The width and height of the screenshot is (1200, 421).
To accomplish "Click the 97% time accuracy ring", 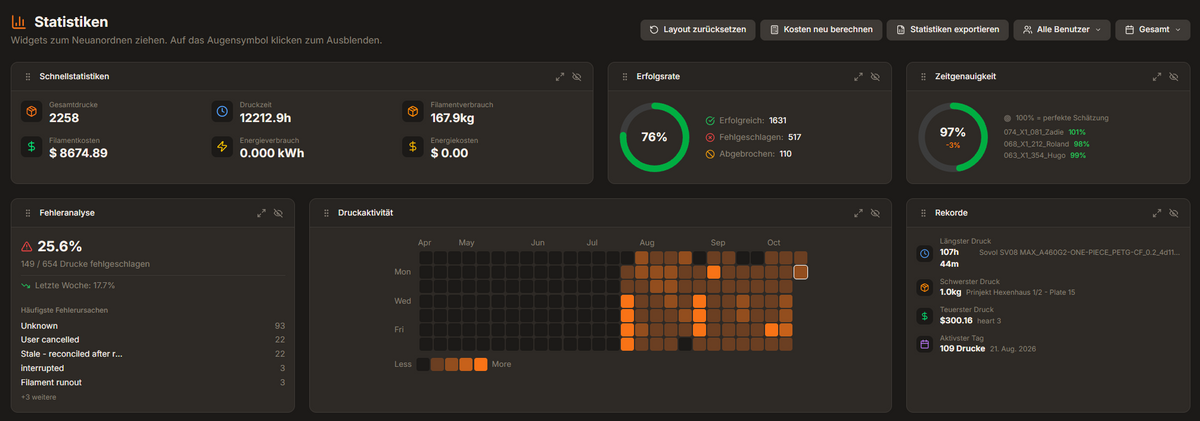I will (x=952, y=137).
